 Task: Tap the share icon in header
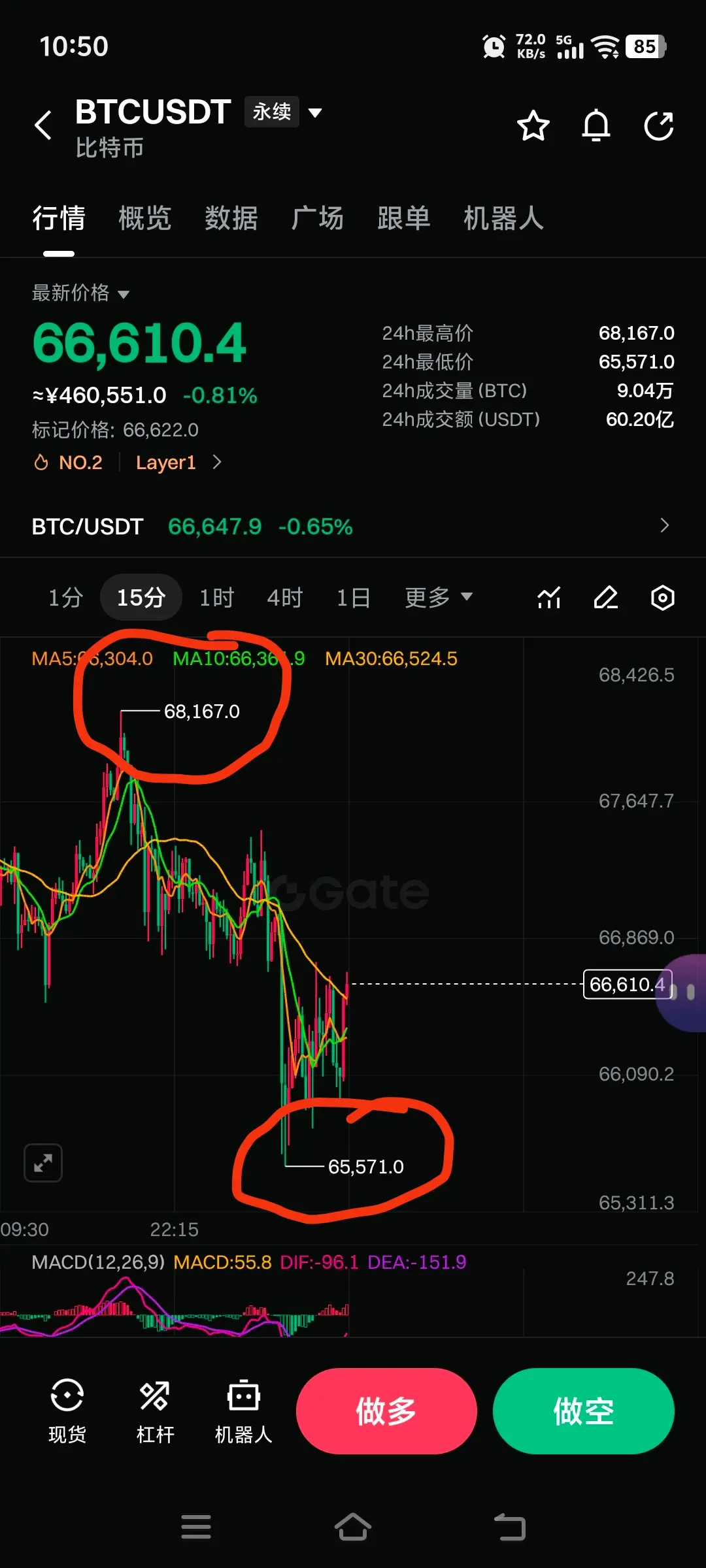(658, 125)
